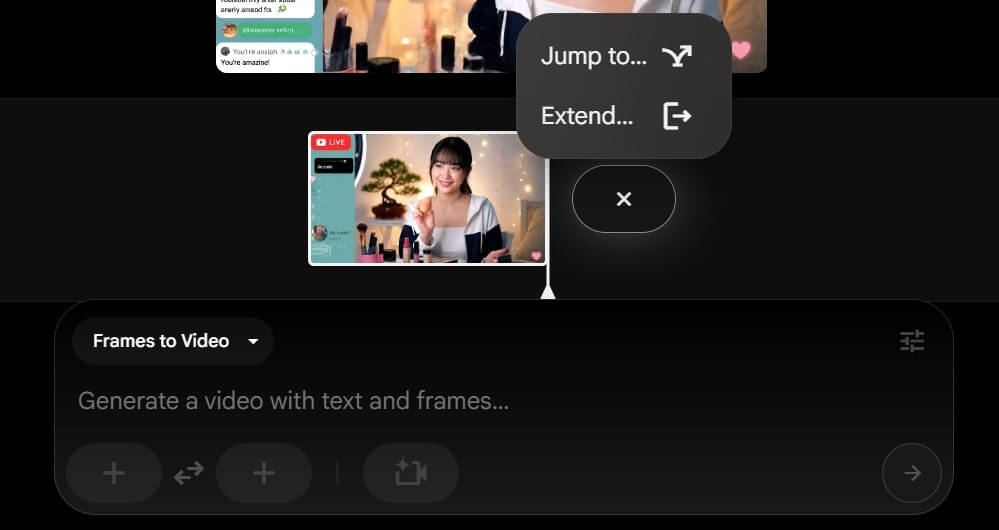This screenshot has height=530, width=999.
Task: Click the red LIVE badge on the clip
Action: (x=330, y=143)
